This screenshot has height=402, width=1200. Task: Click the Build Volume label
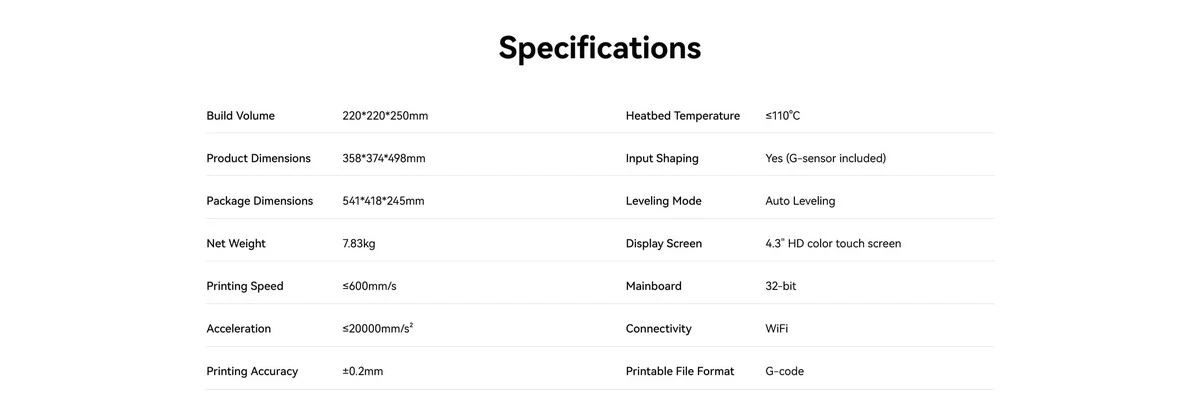click(x=240, y=116)
